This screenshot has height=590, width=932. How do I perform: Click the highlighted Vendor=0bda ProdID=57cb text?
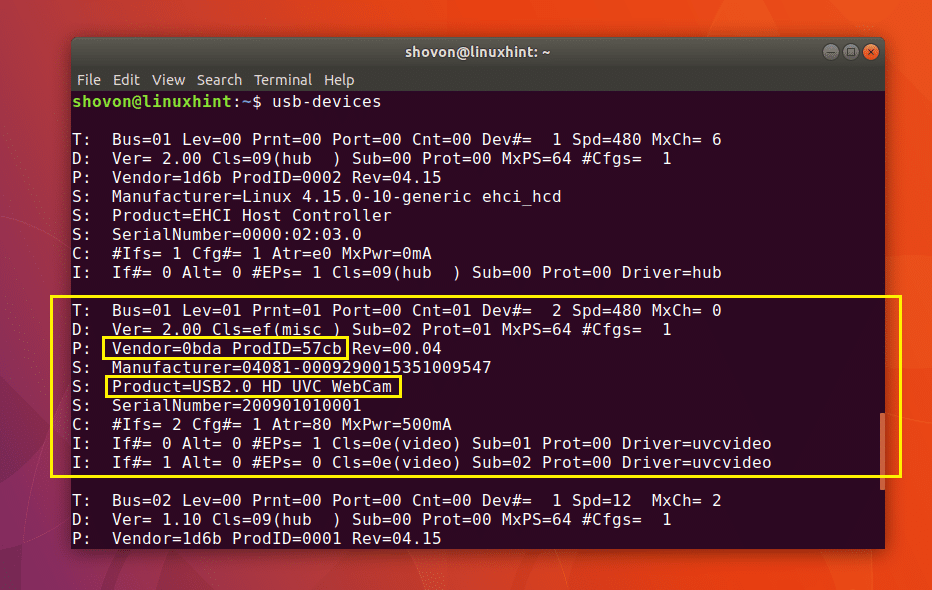tap(224, 348)
